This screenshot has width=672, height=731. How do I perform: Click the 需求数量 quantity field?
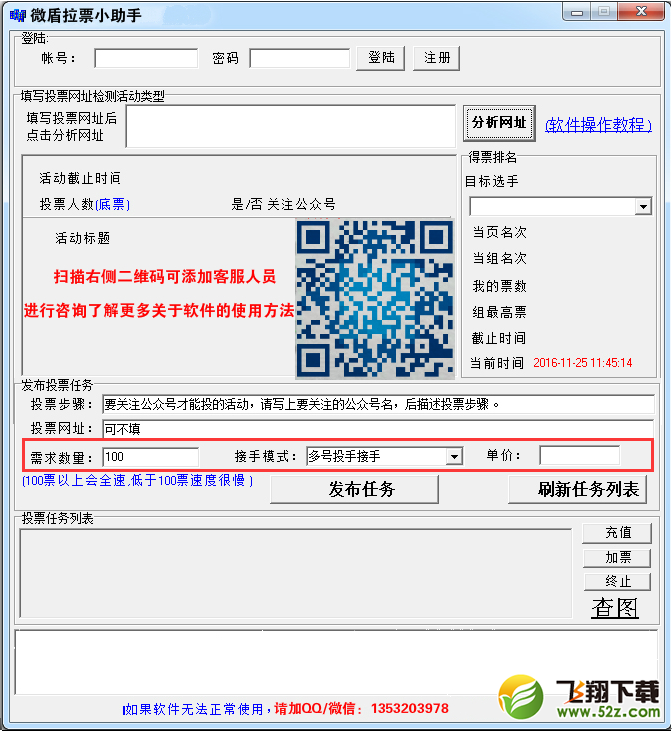(151, 456)
